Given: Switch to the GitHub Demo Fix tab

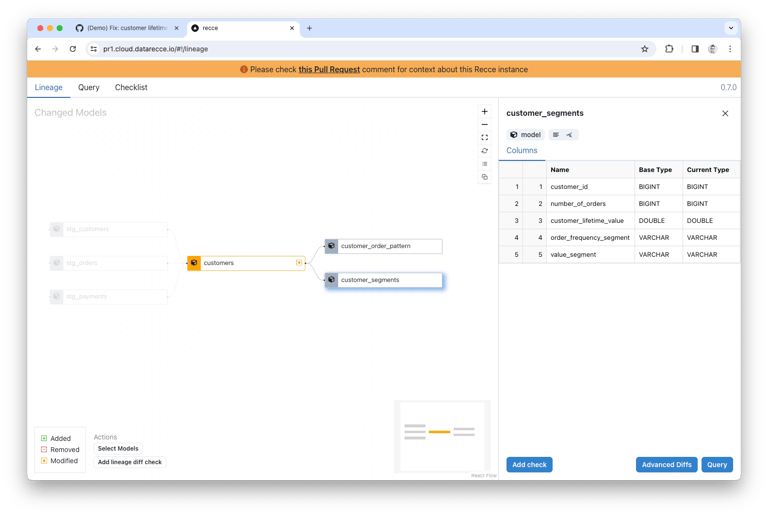Looking at the screenshot, I should pos(126,28).
